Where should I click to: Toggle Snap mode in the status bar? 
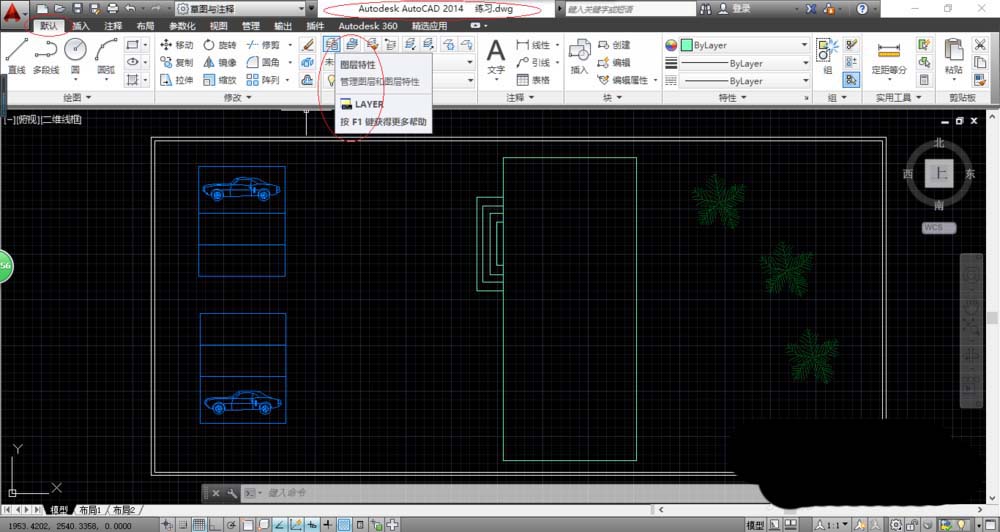pyautogui.click(x=182, y=526)
